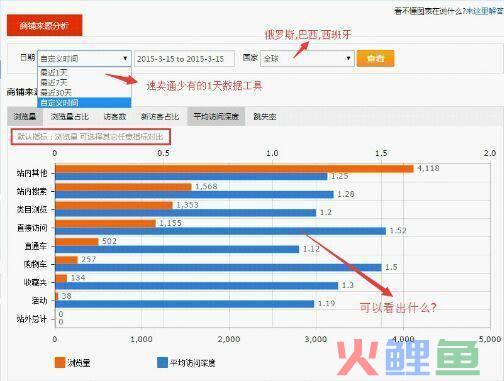
Task: Click the orange bar labeled 257
Action: tap(66, 260)
